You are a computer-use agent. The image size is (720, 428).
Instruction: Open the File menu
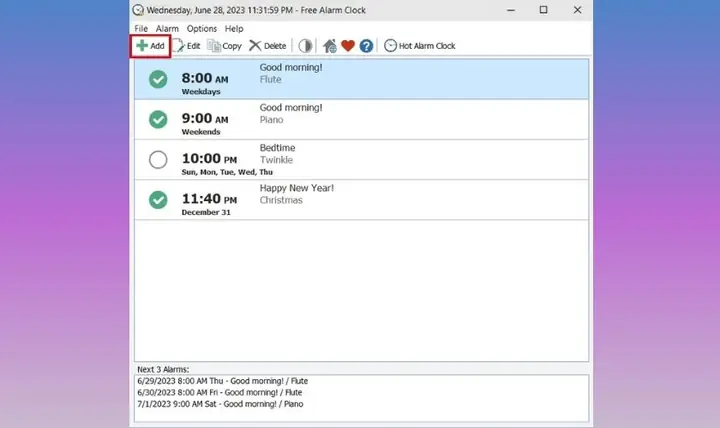coord(141,28)
